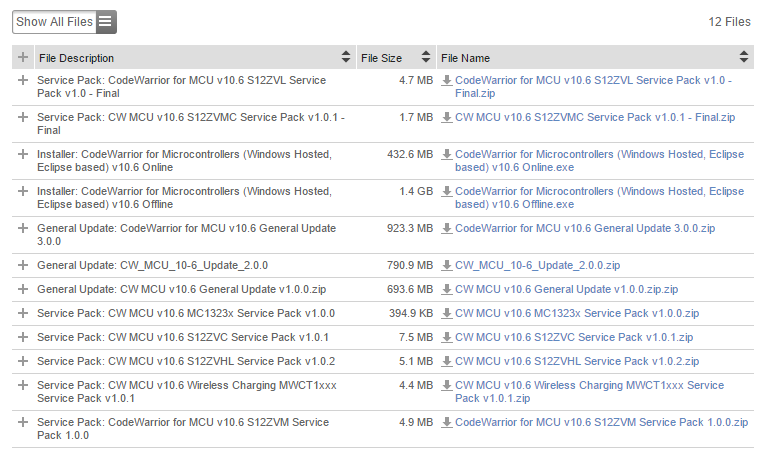Click the 394.9 KB size cell

[x=411, y=313]
